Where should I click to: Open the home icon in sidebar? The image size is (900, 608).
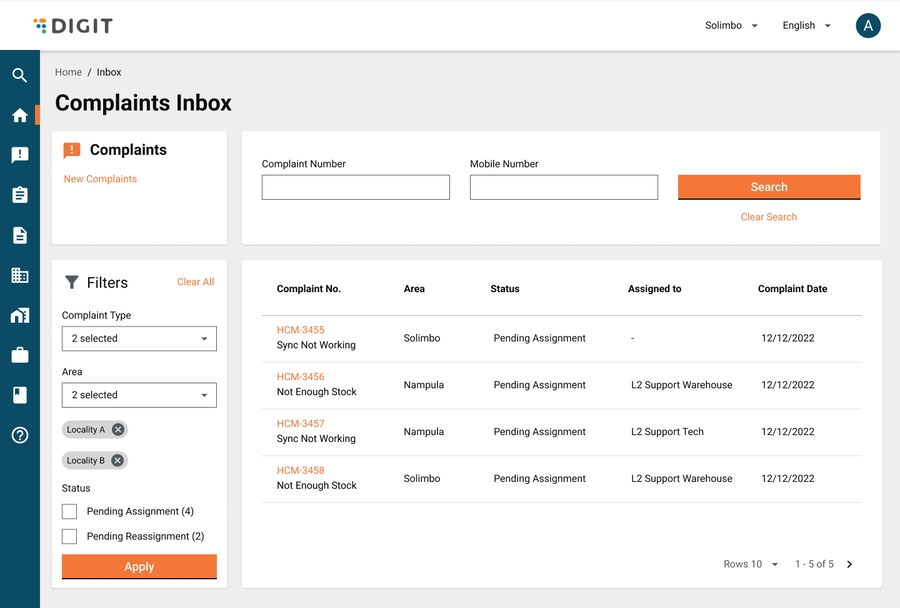click(19, 115)
